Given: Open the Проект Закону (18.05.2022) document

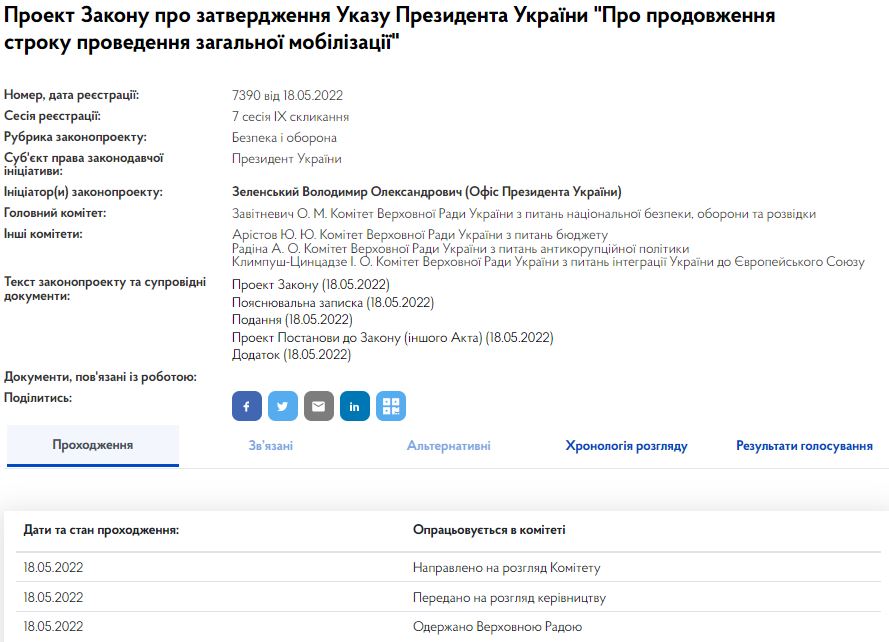Looking at the screenshot, I should (310, 285).
